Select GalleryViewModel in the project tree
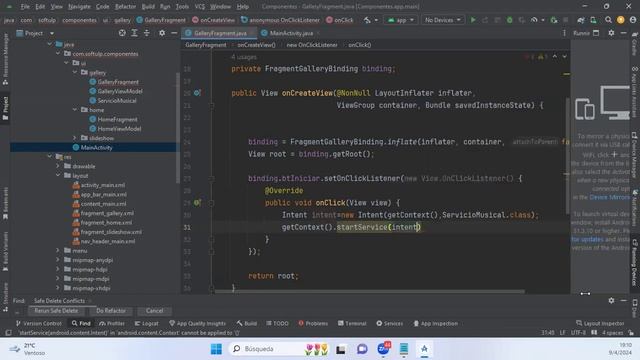640x360 pixels. 120,91
